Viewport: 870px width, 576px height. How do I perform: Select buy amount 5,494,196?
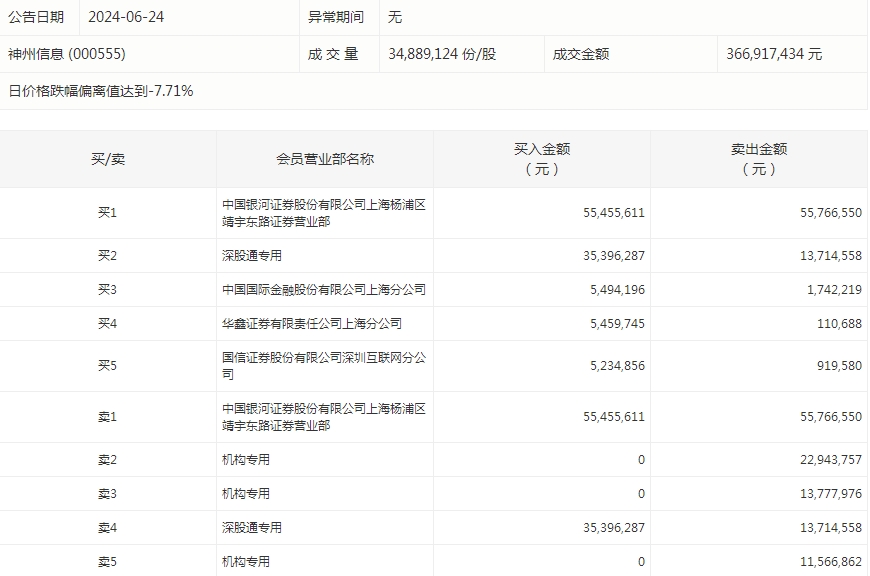(617, 290)
